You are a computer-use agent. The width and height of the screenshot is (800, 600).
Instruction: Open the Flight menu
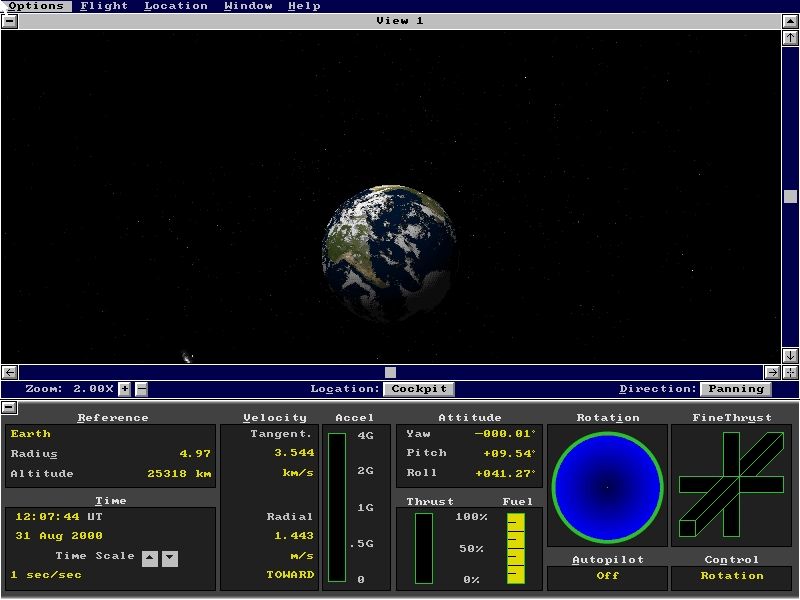click(x=105, y=5)
